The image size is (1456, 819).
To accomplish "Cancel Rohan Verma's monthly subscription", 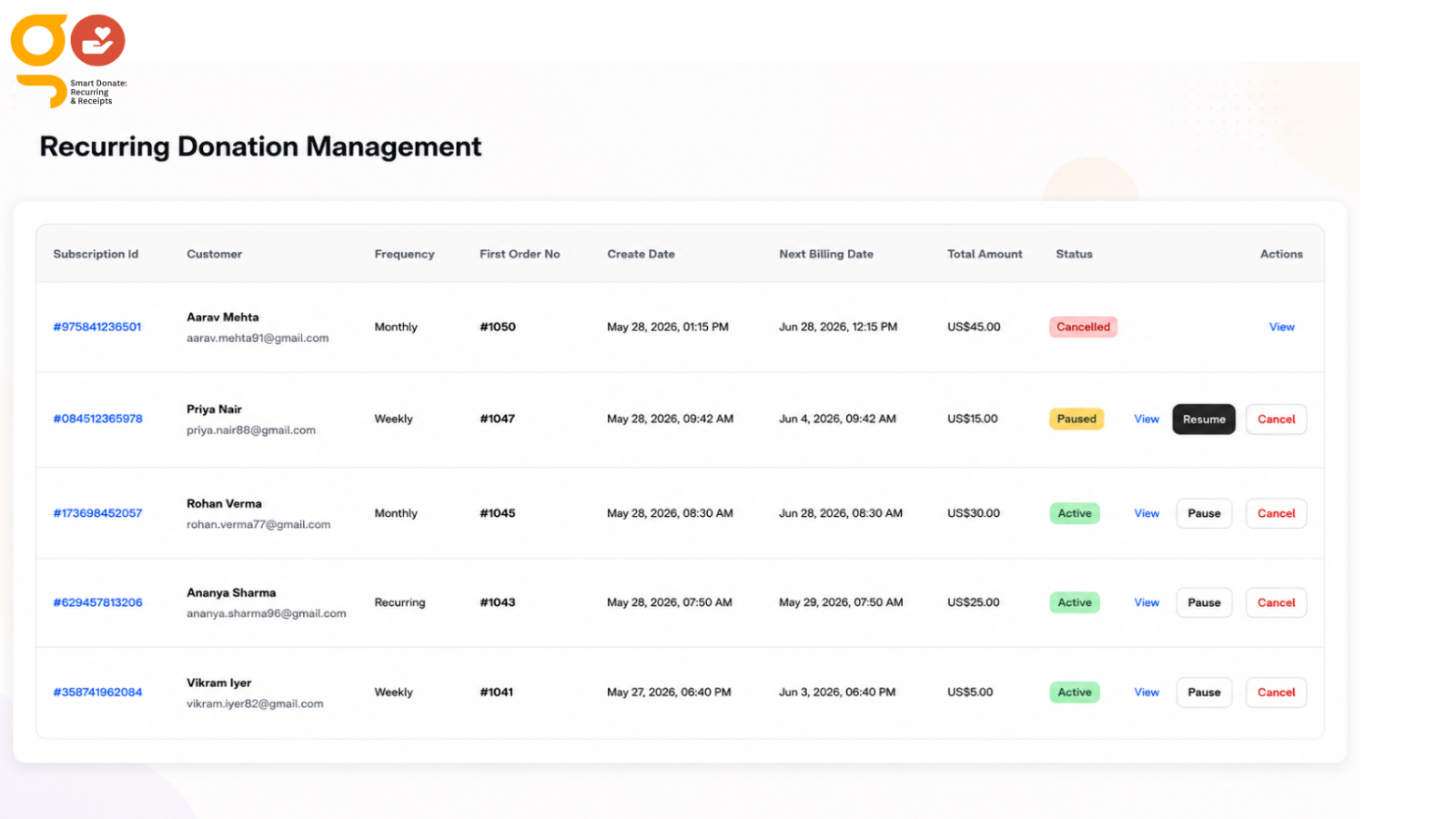I will click(x=1276, y=513).
